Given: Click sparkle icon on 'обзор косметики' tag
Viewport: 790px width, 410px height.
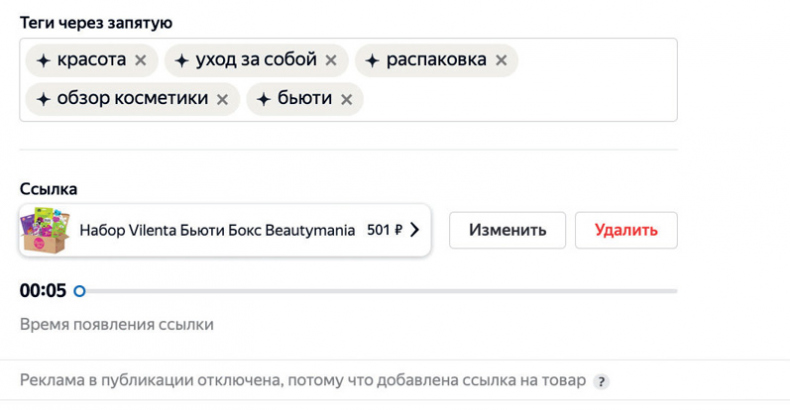Looking at the screenshot, I should [43, 99].
